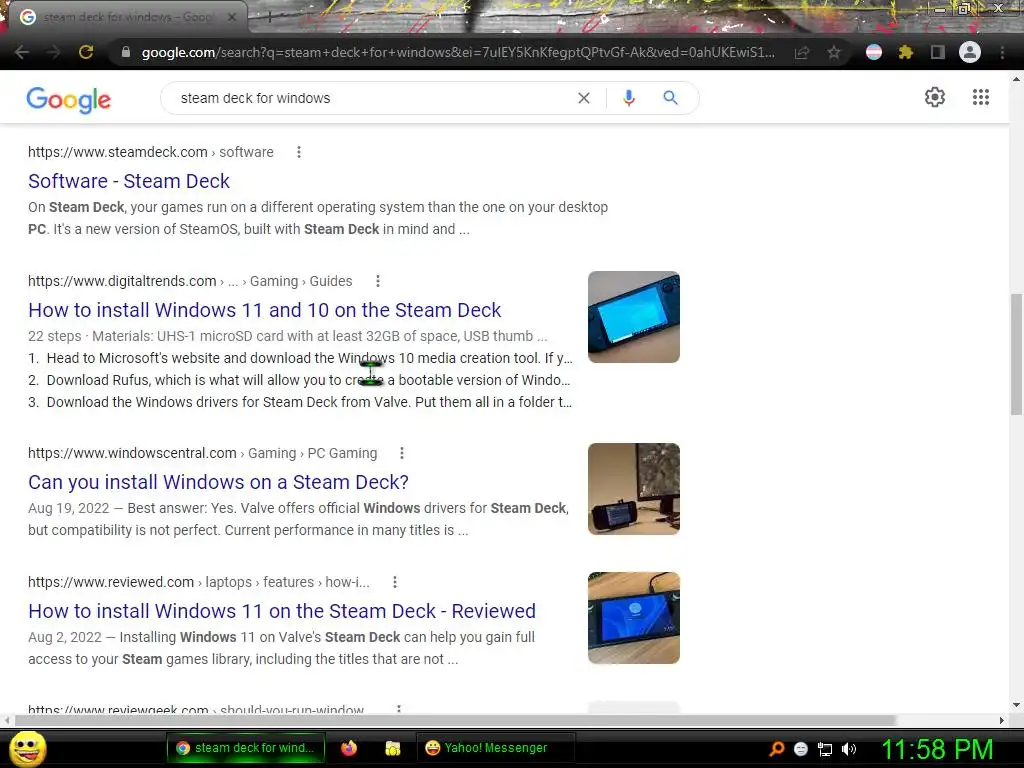Switch to the Yahoo! Messenger taskbar button
Viewport: 1024px width, 768px height.
496,748
